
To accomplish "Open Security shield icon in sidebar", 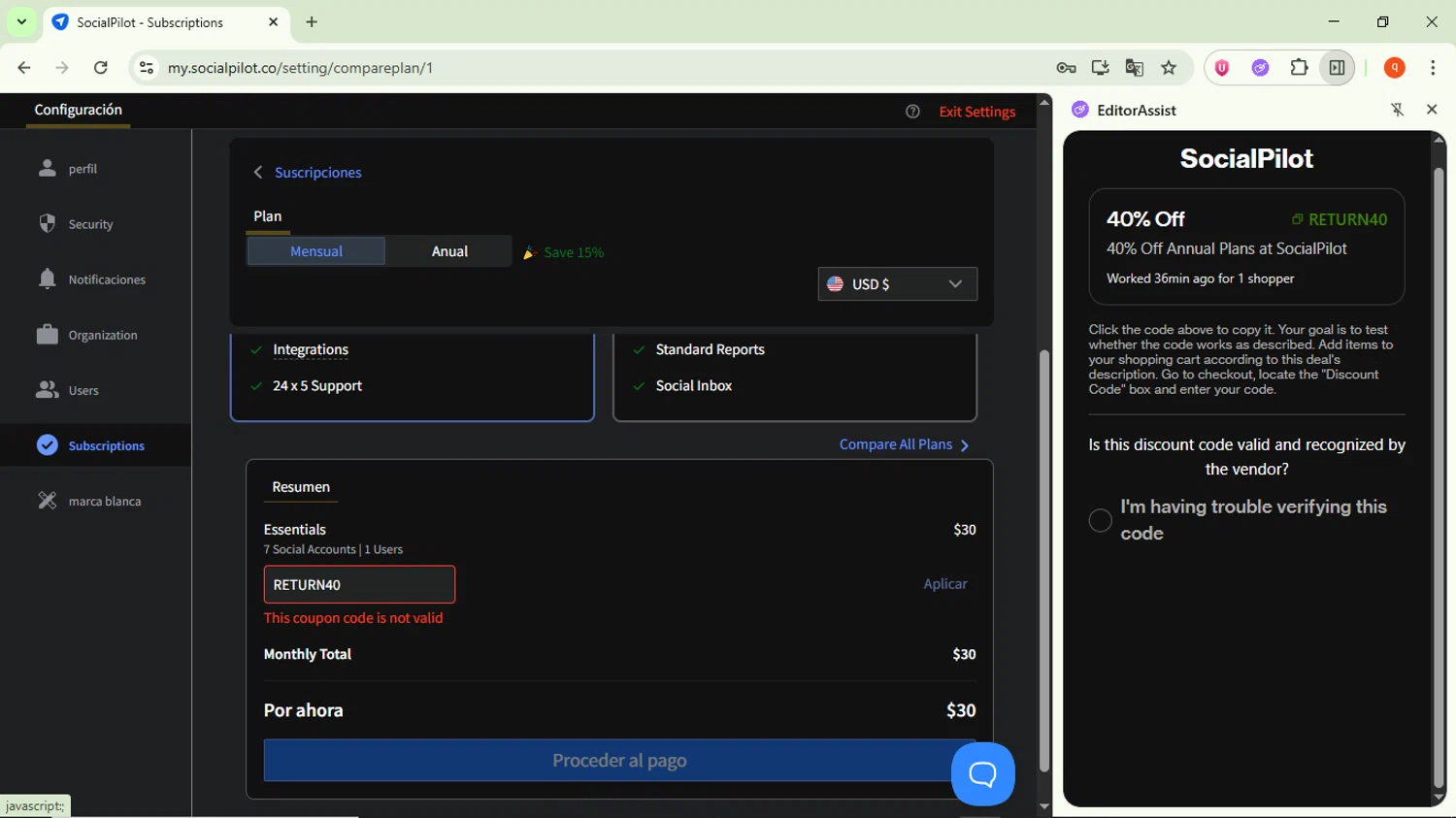I will coord(47,223).
